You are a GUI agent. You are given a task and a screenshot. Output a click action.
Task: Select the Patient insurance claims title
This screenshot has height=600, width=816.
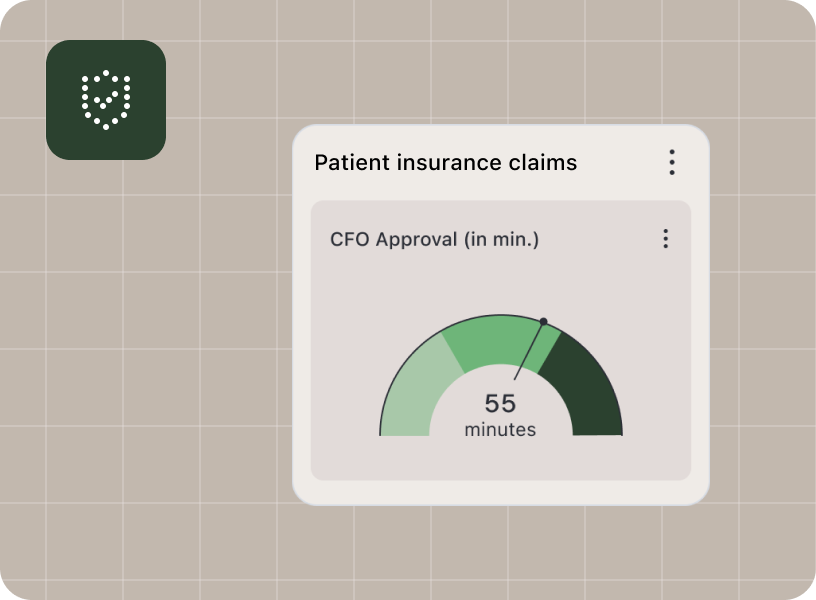pyautogui.click(x=446, y=162)
